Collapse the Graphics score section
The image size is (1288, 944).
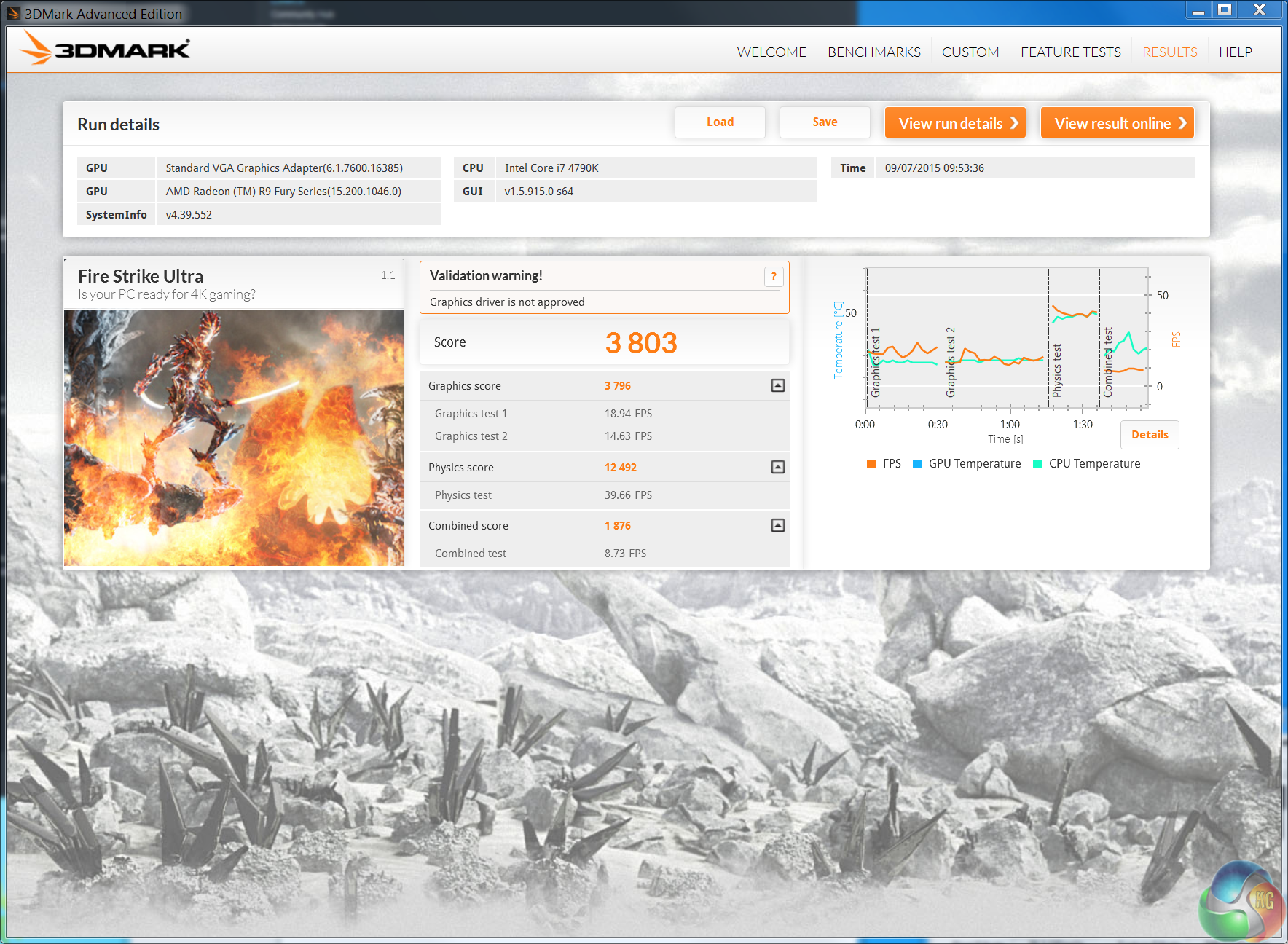777,385
